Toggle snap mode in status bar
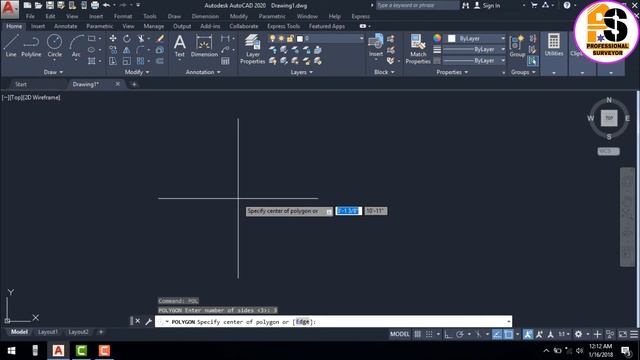 pos(429,334)
